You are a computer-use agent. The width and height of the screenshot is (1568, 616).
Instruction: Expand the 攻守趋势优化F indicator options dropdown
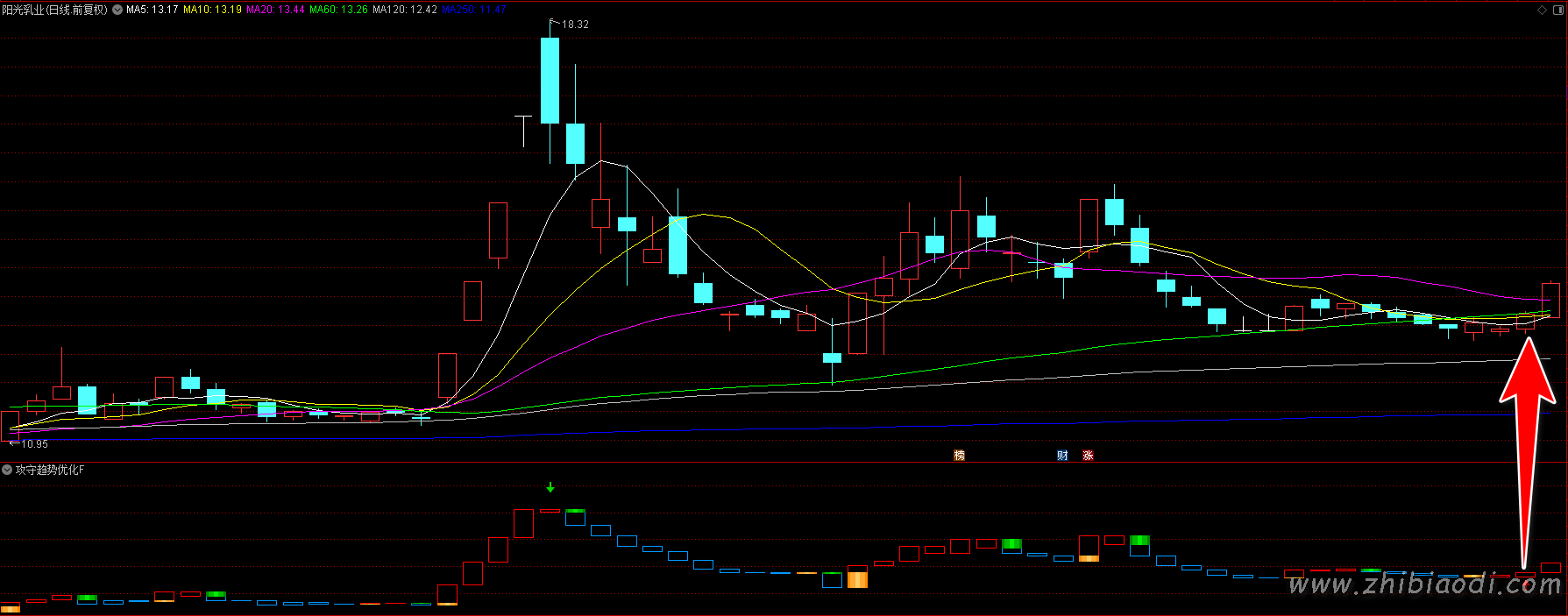pyautogui.click(x=7, y=471)
